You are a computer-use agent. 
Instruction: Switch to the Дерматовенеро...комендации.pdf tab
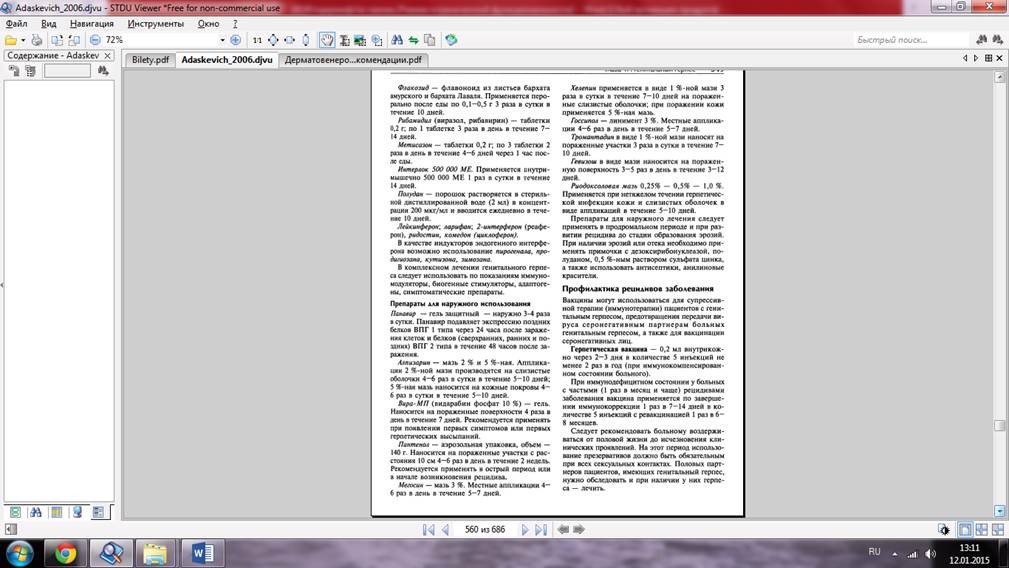pyautogui.click(x=353, y=60)
